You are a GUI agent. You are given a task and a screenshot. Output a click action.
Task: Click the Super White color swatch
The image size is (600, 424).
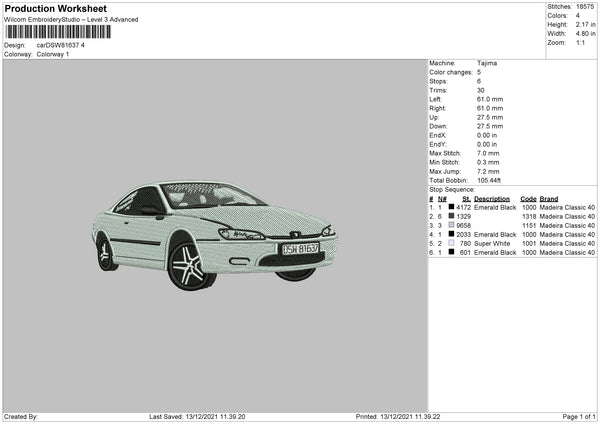[451, 243]
